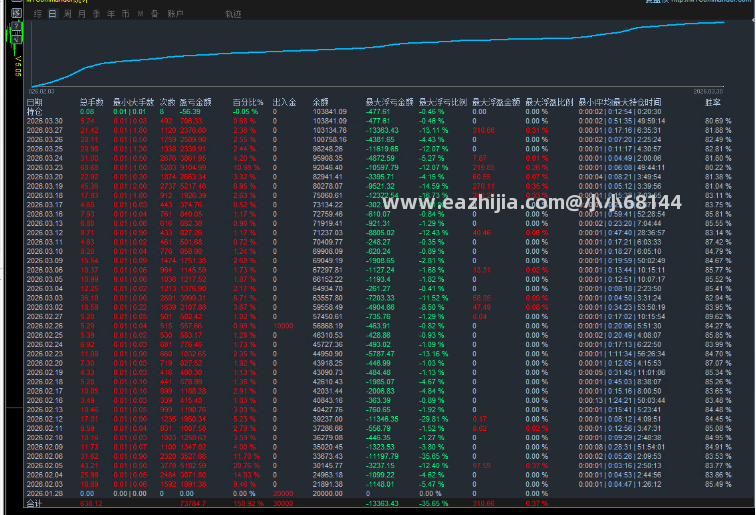Select the 2026.03.23 date cell
Screen dimensions: 756x515
tap(44, 168)
